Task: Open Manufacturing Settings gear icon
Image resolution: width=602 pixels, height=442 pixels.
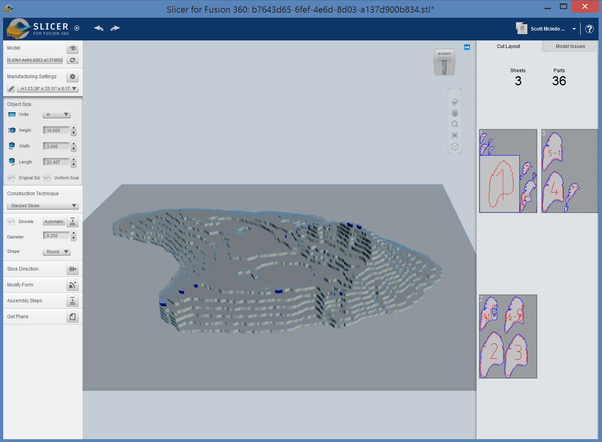Action: (72, 76)
